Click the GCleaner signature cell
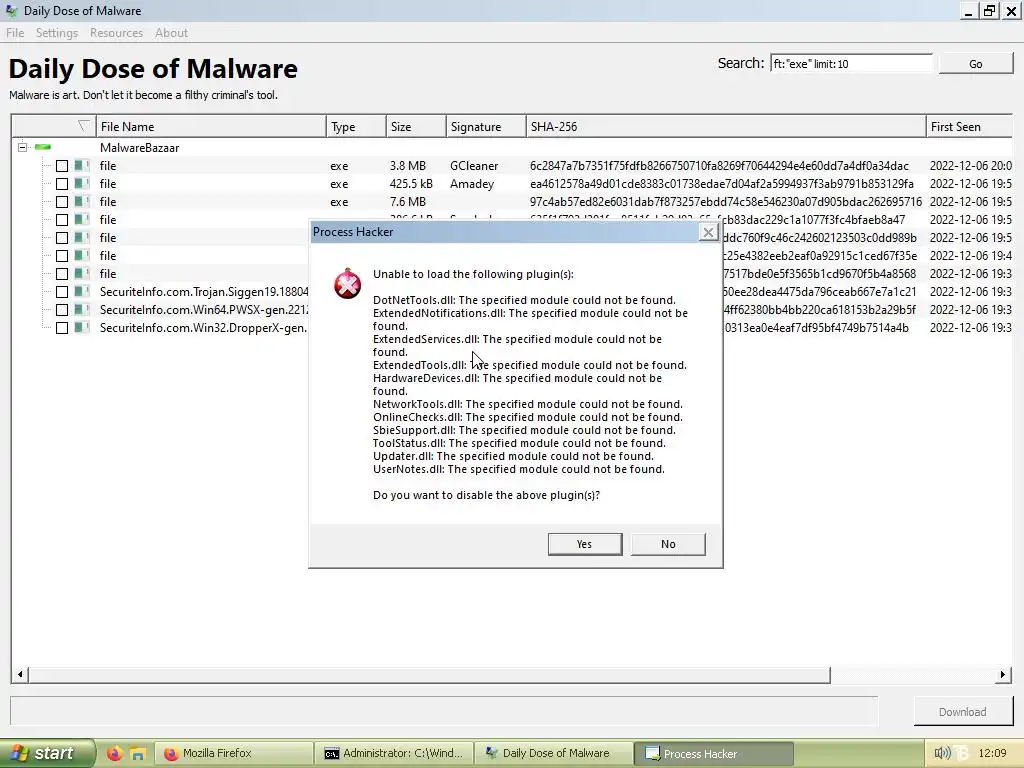 [x=474, y=166]
